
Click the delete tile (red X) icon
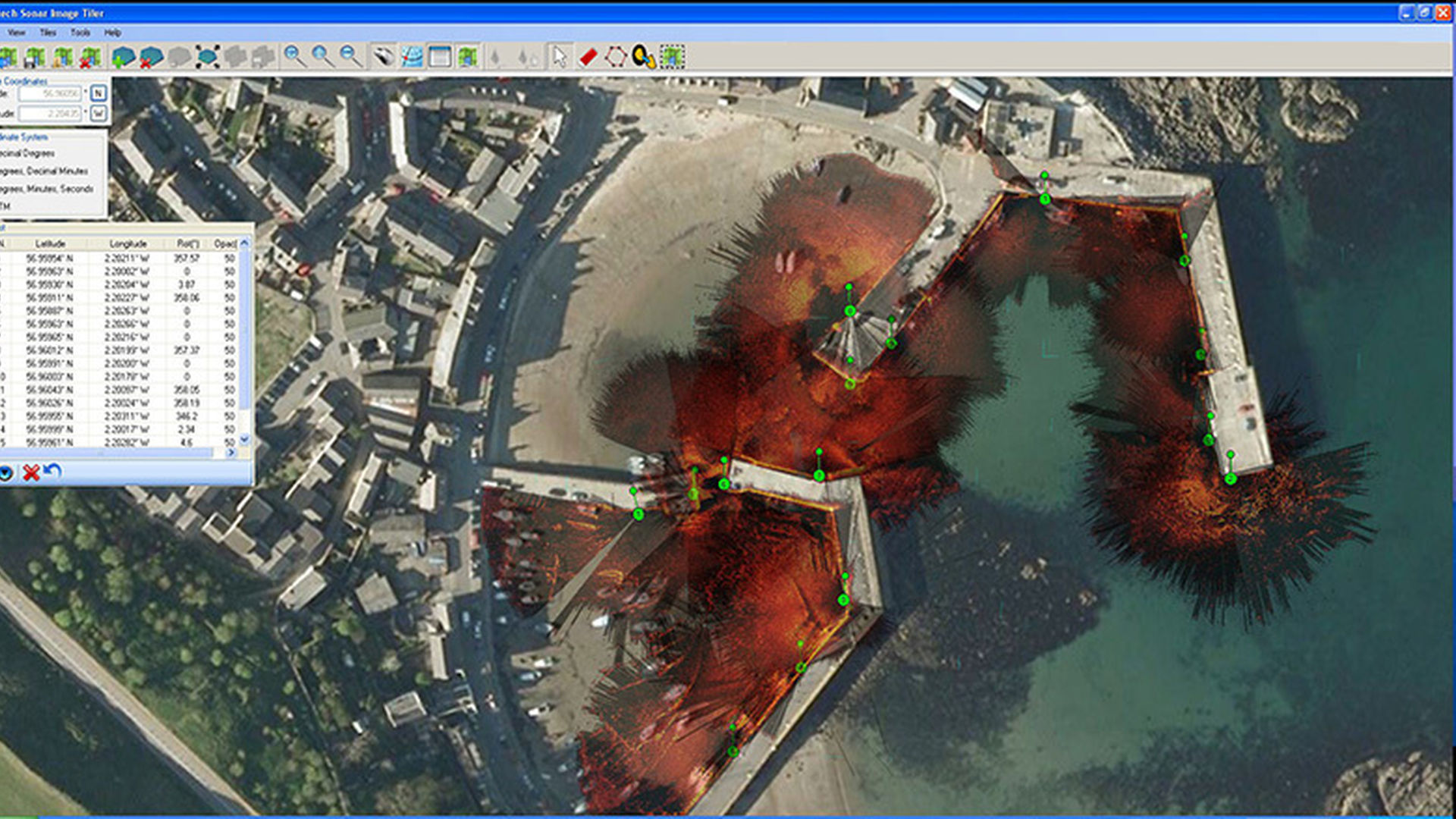click(151, 57)
